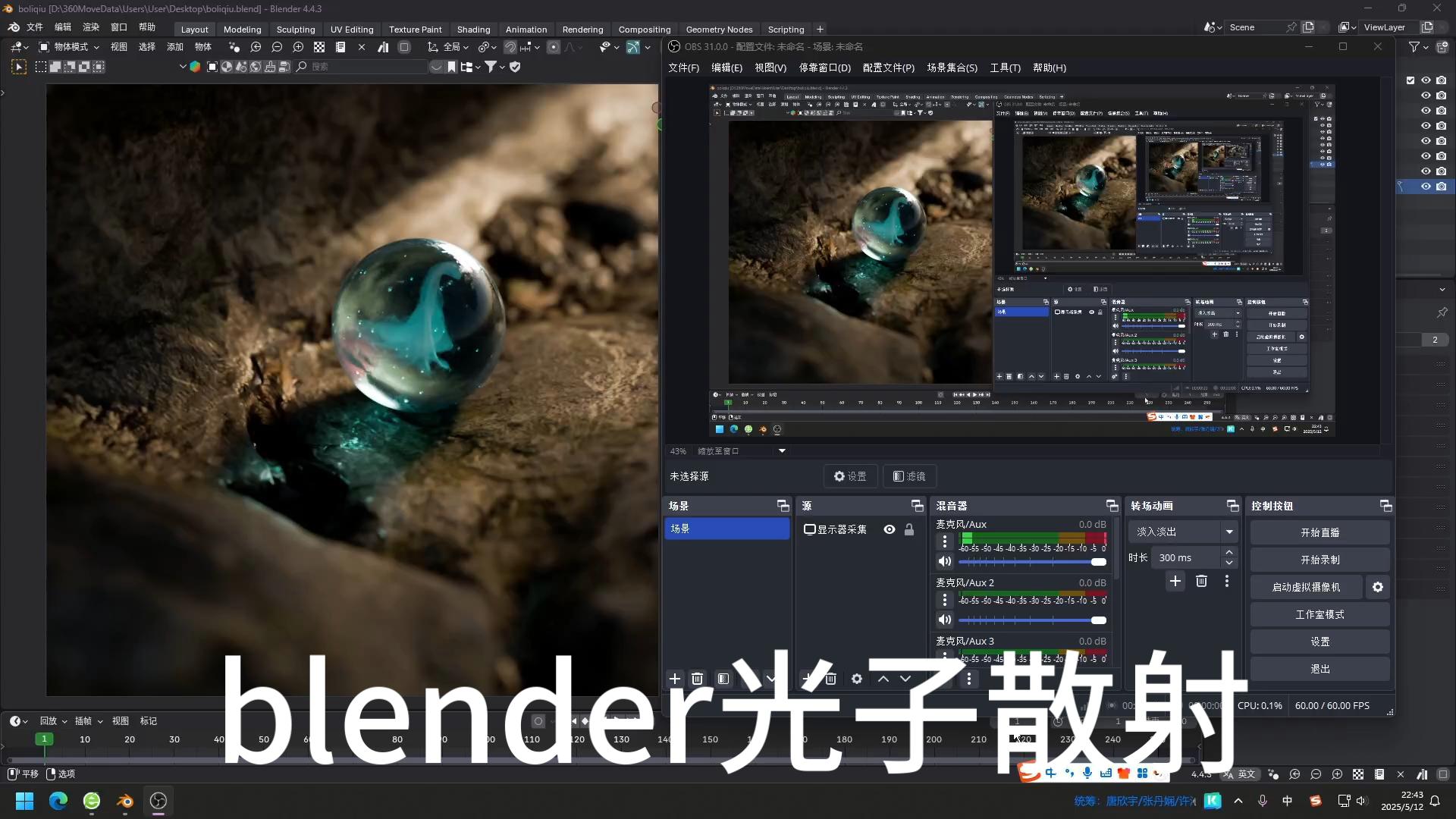The image size is (1456, 819).
Task: Click the shield checkmark icon
Action: pos(516,67)
